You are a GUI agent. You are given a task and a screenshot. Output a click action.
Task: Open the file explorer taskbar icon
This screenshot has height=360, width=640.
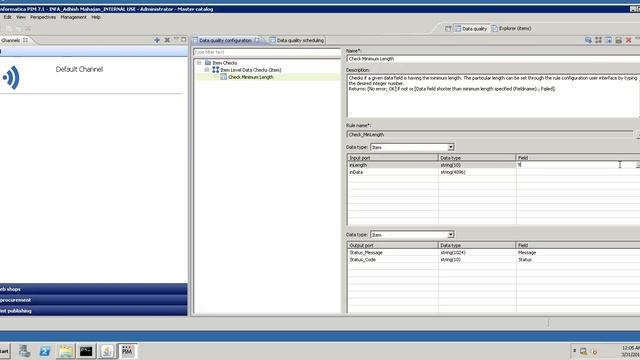[65, 351]
